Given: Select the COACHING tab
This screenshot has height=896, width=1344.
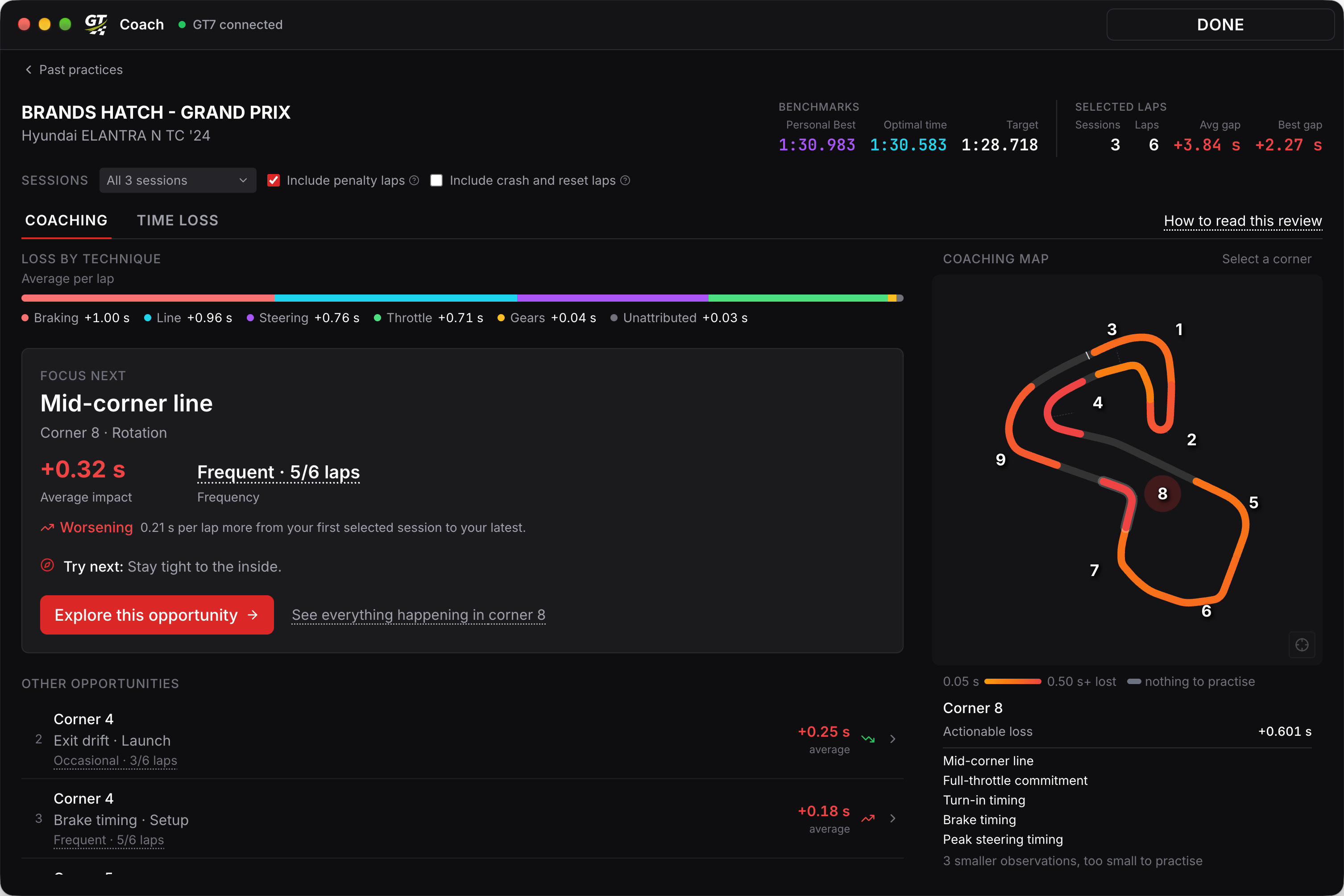Looking at the screenshot, I should pos(66,220).
